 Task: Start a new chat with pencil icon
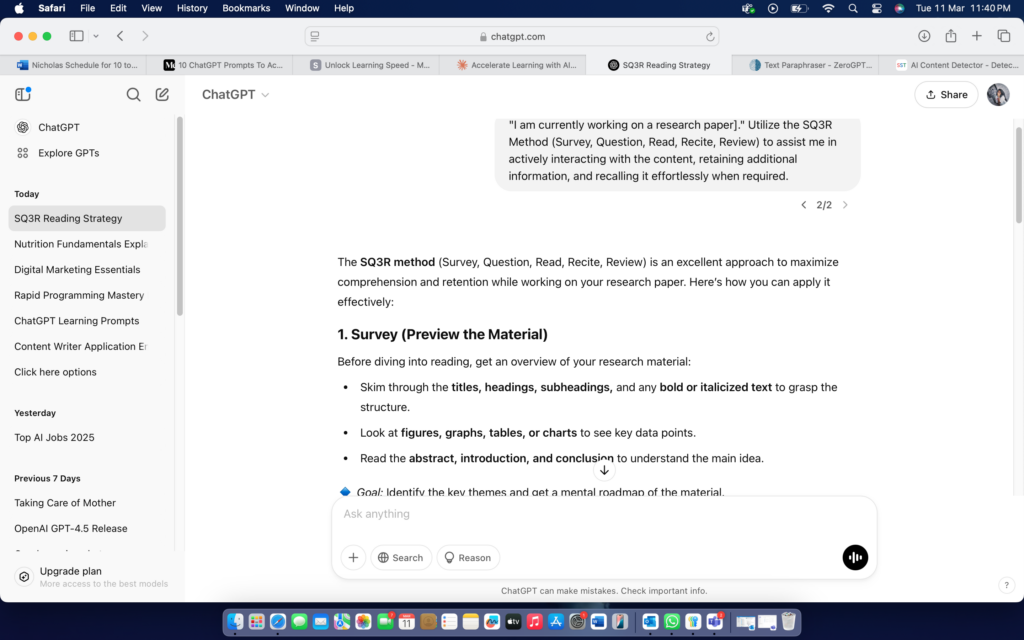[x=162, y=95]
